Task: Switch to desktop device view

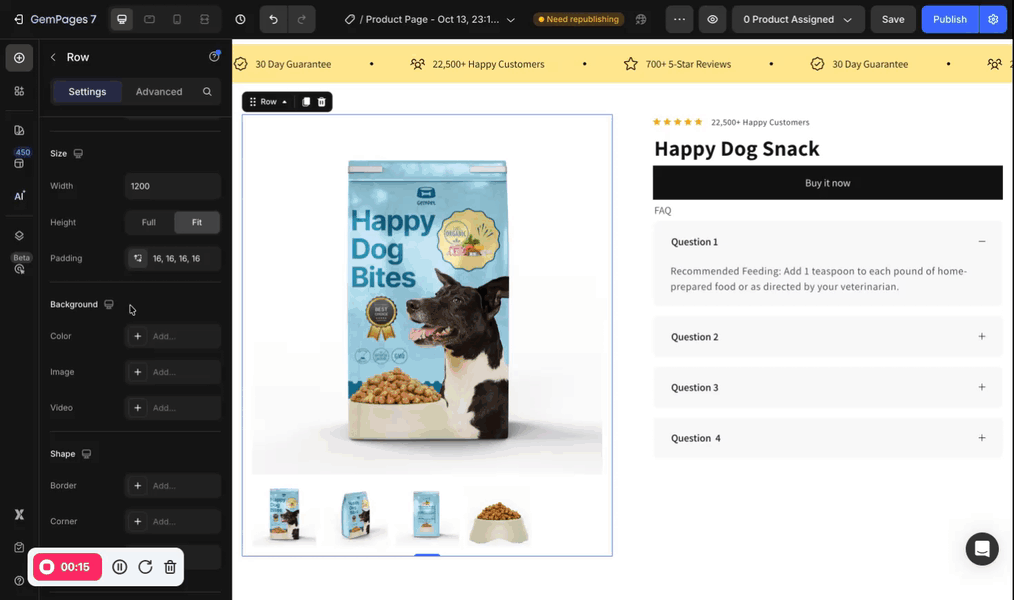Action: pyautogui.click(x=122, y=19)
